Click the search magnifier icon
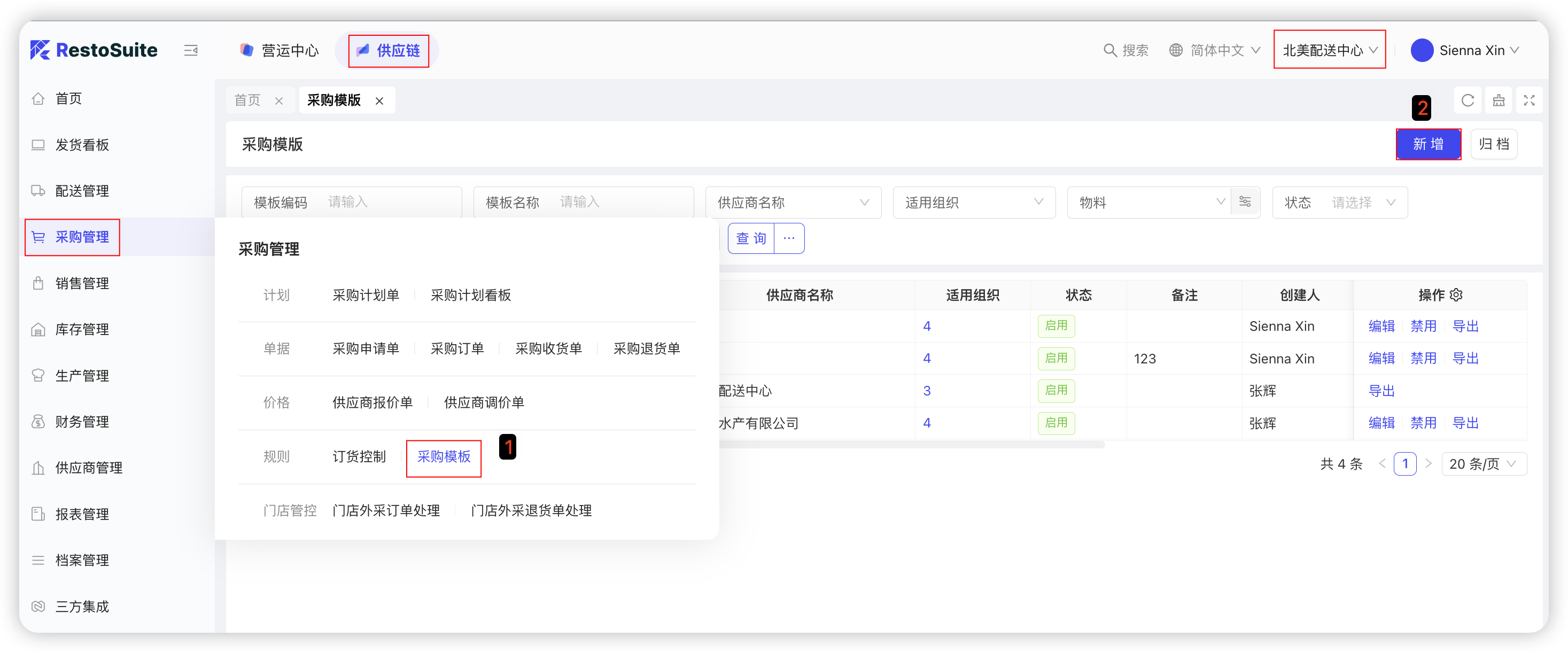This screenshot has height=652, width=1568. pos(1109,51)
